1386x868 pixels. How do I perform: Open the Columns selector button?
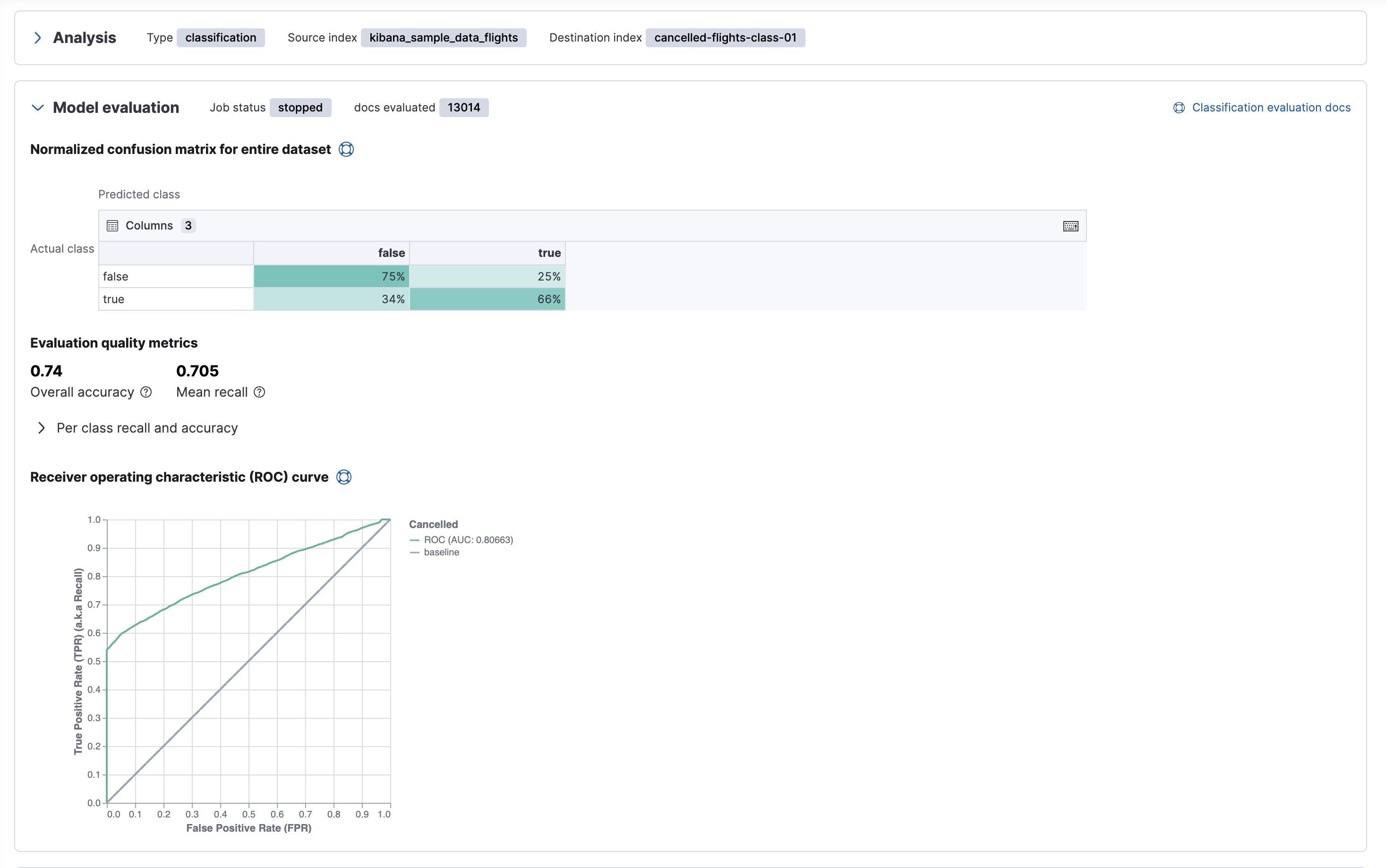[151, 226]
